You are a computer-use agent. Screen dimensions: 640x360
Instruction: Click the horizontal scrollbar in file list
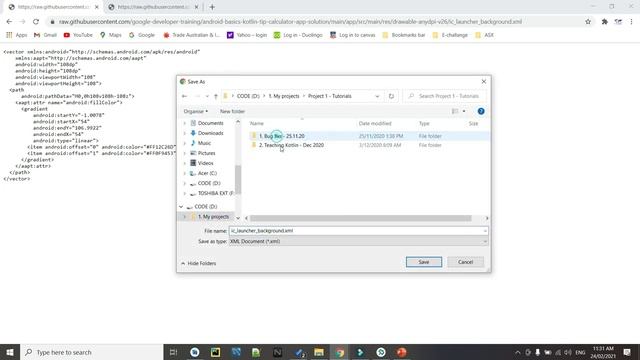pos(360,218)
